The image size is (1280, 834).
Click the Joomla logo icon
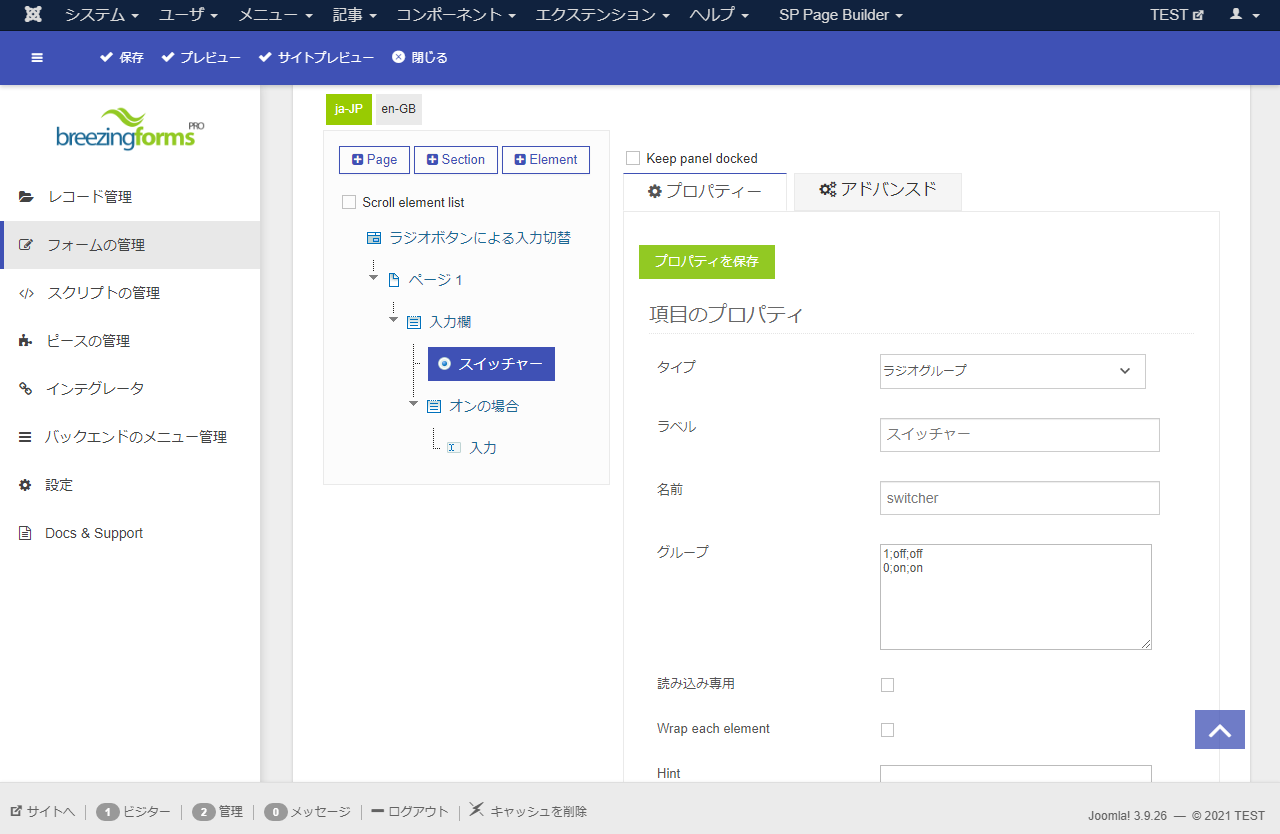33,15
